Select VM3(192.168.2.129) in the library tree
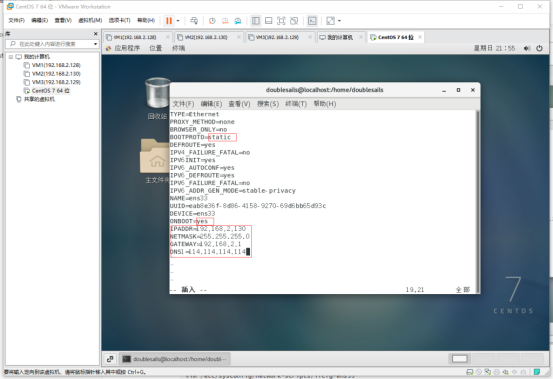 click(52, 82)
